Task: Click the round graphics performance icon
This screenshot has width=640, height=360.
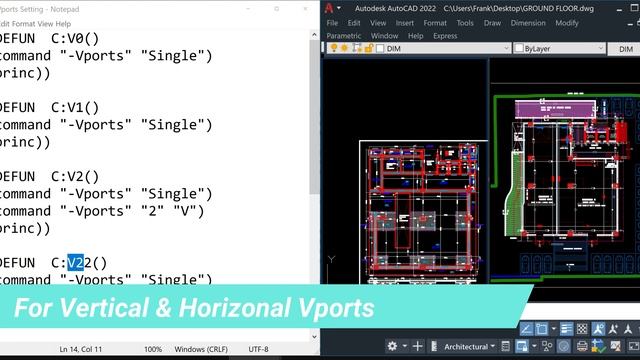Action: pyautogui.click(x=564, y=346)
